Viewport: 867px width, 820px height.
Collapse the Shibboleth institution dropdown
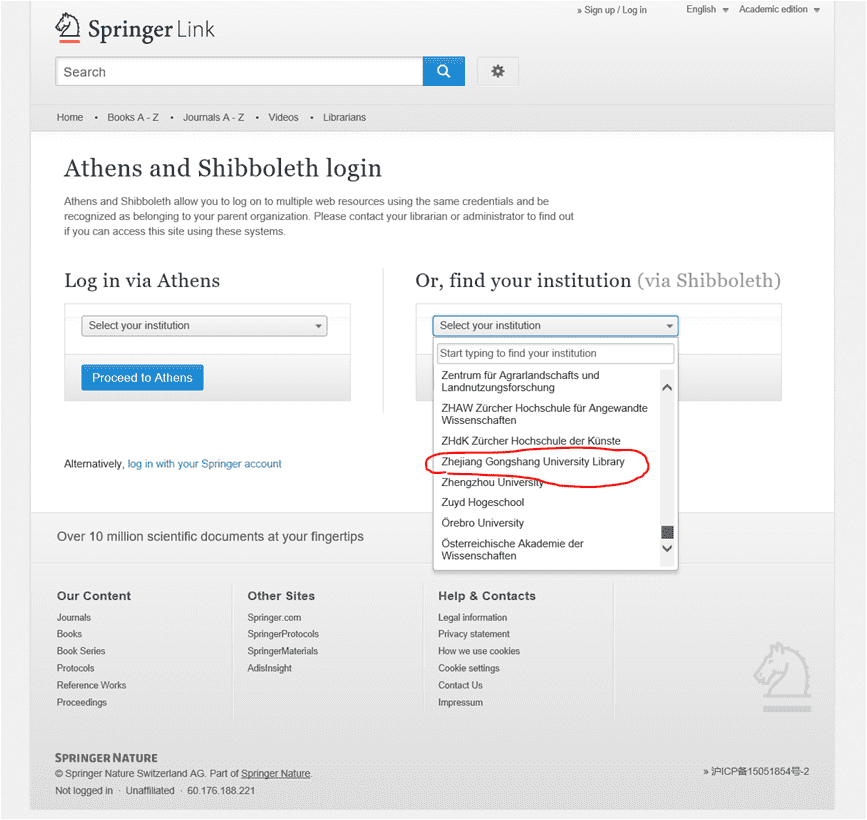point(555,326)
